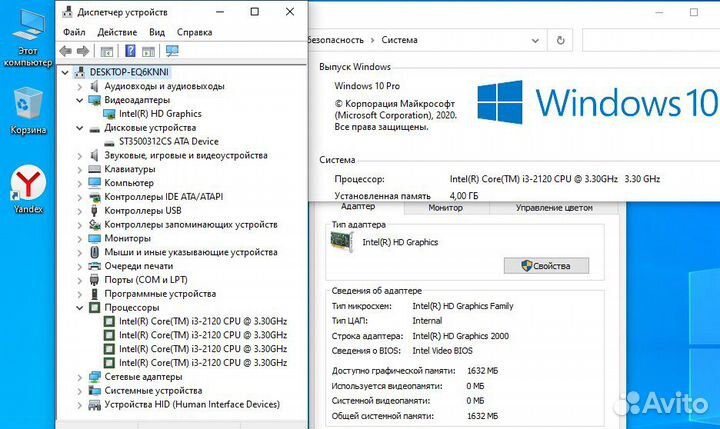The height and width of the screenshot is (429, 720).
Task: Select the Recycle Bin desktop icon
Action: coord(28,111)
